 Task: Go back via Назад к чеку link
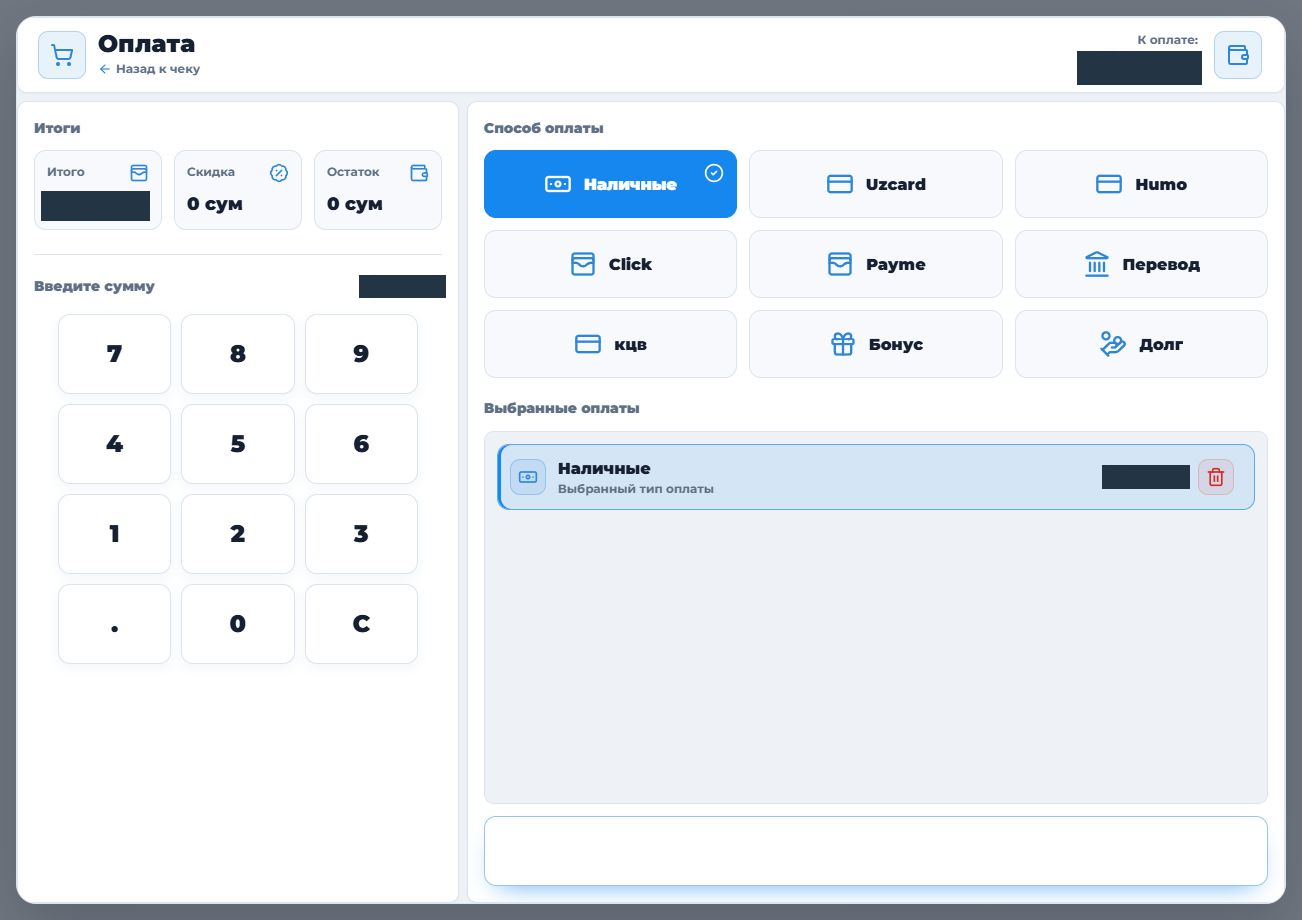150,69
